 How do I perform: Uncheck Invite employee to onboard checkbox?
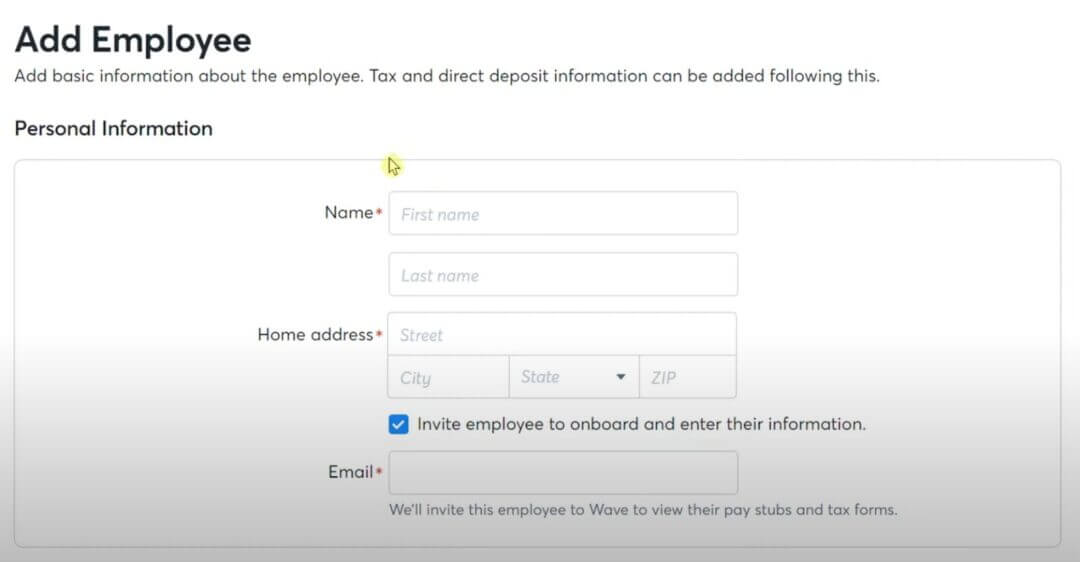pyautogui.click(x=398, y=424)
